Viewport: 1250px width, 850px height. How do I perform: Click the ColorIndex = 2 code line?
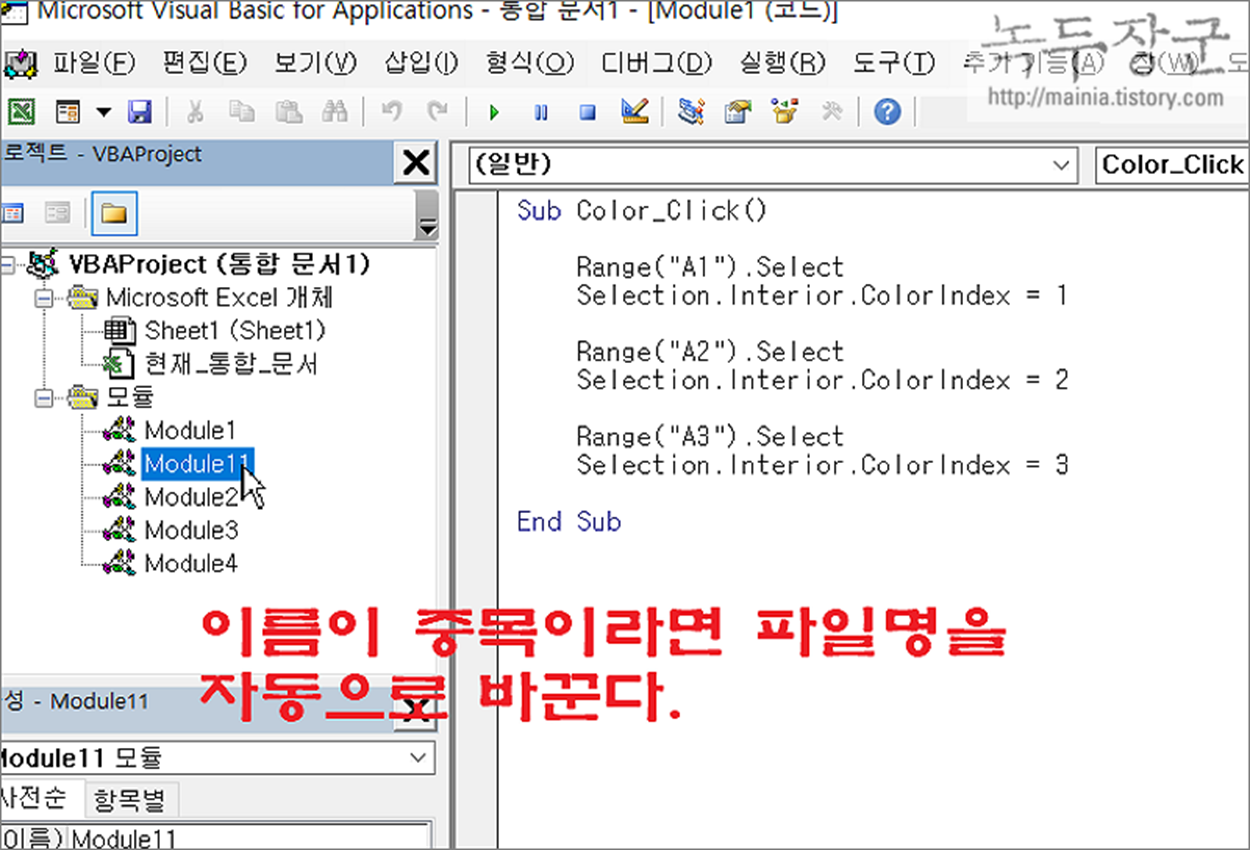coord(822,380)
